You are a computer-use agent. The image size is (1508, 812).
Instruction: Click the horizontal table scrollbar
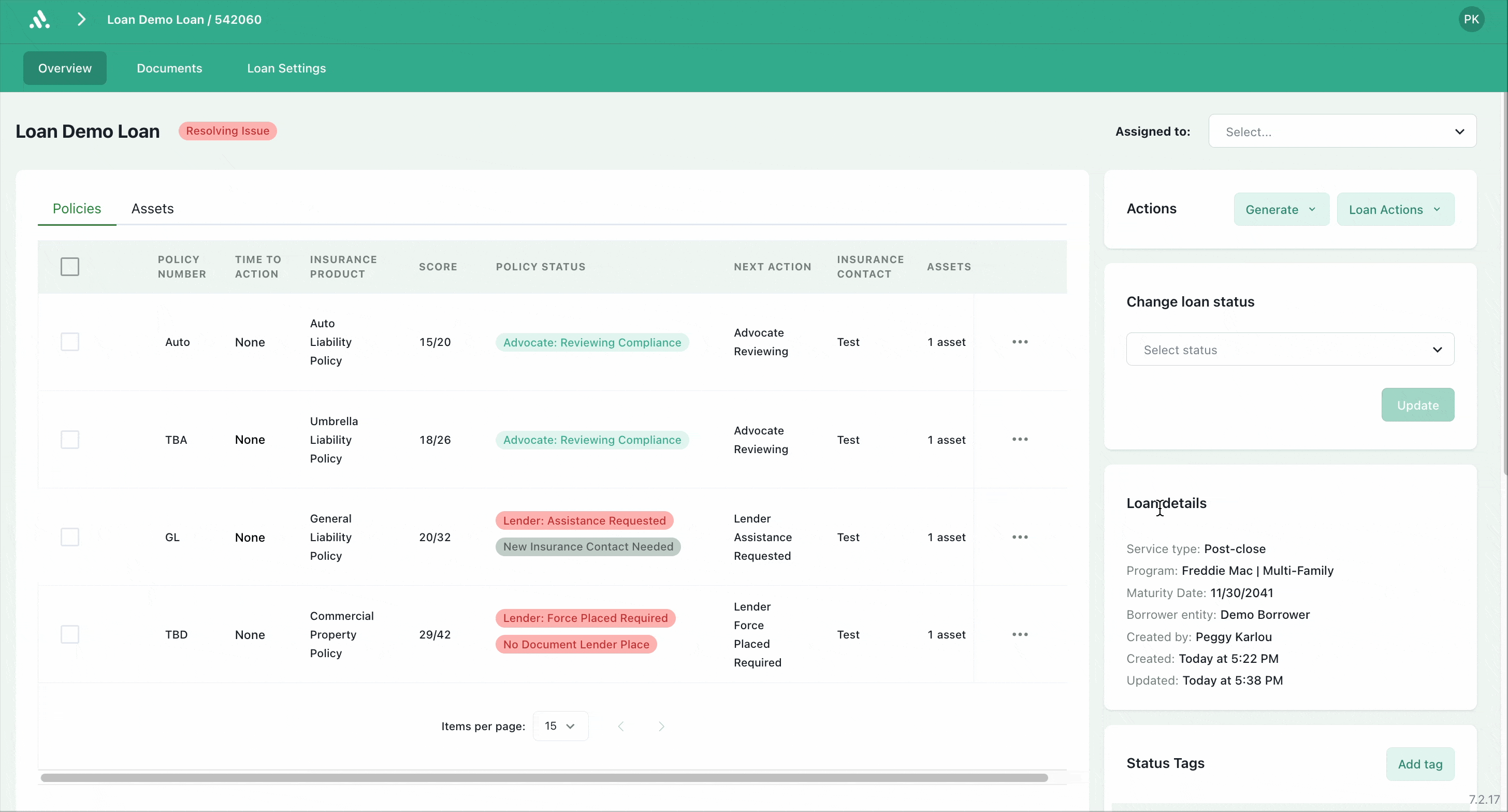pos(544,777)
